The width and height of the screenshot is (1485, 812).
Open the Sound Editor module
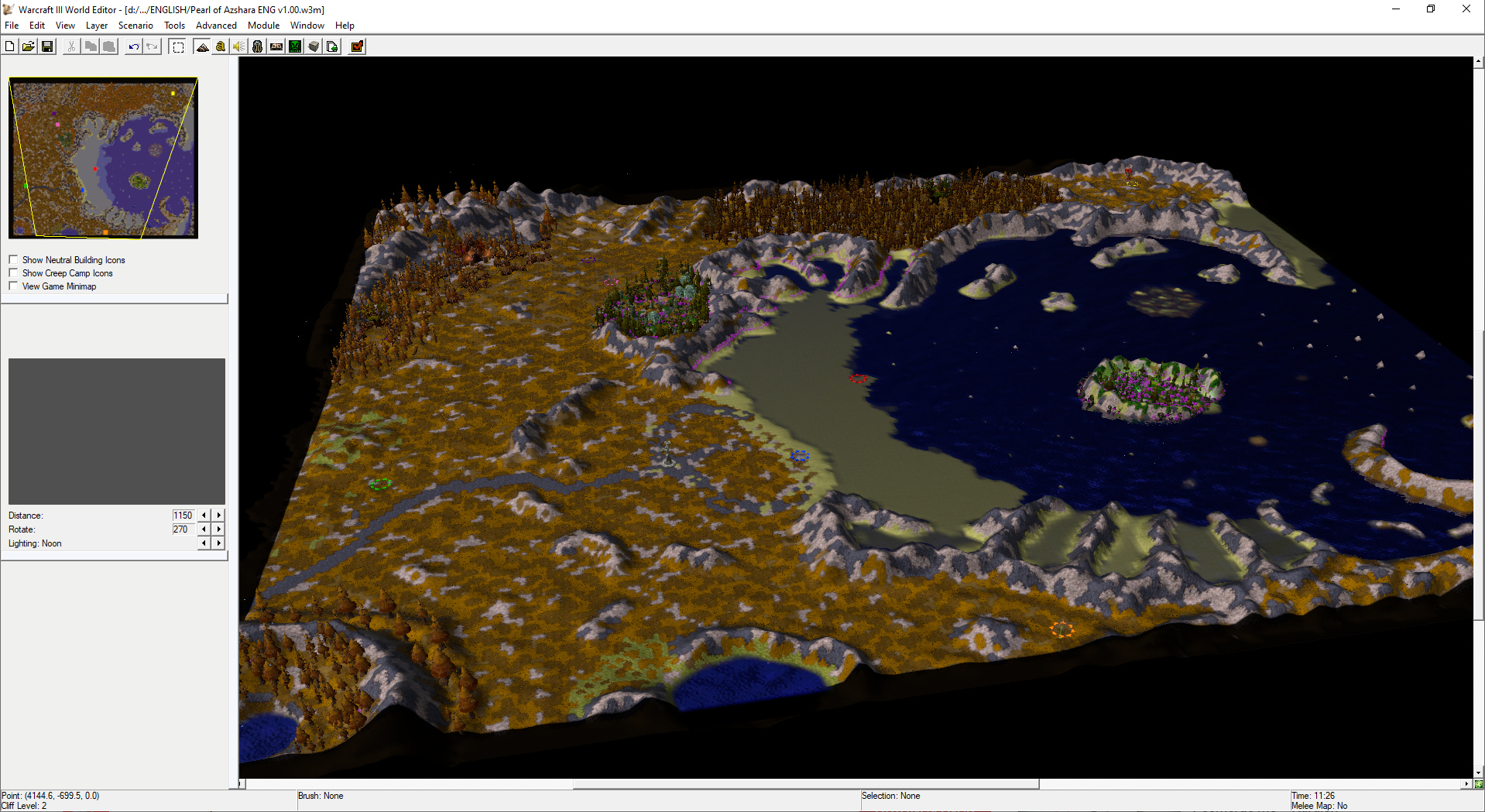pos(239,46)
